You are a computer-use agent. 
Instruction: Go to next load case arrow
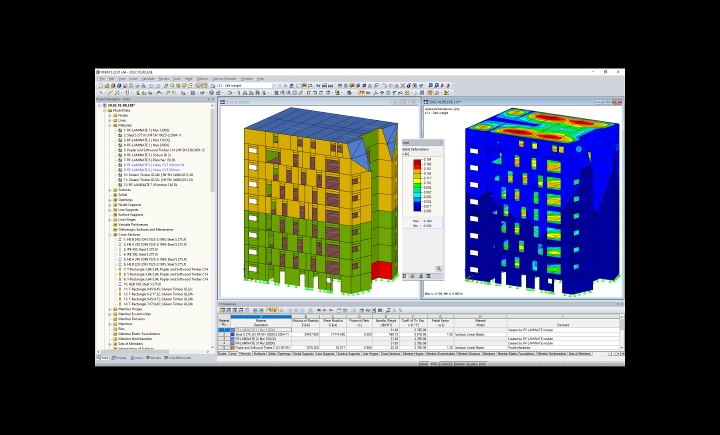click(x=285, y=85)
